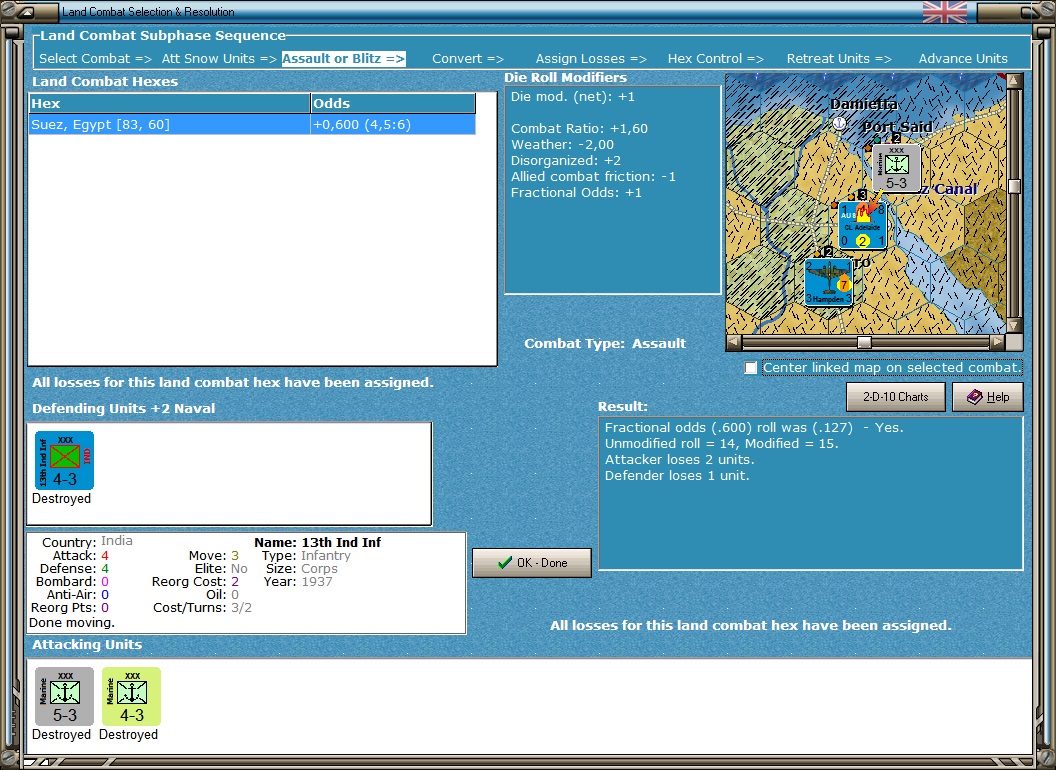Confirm with the OK - Done button
Viewport: 1056px width, 770px height.
pyautogui.click(x=531, y=563)
